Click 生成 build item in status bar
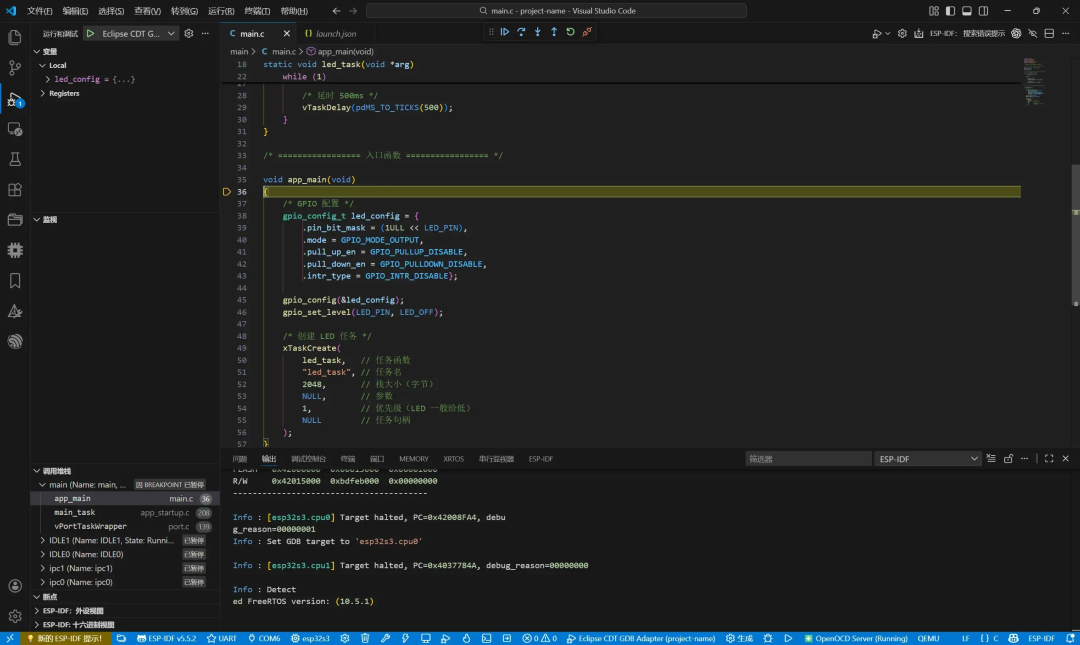Image resolution: width=1080 pixels, height=645 pixels. click(739, 638)
